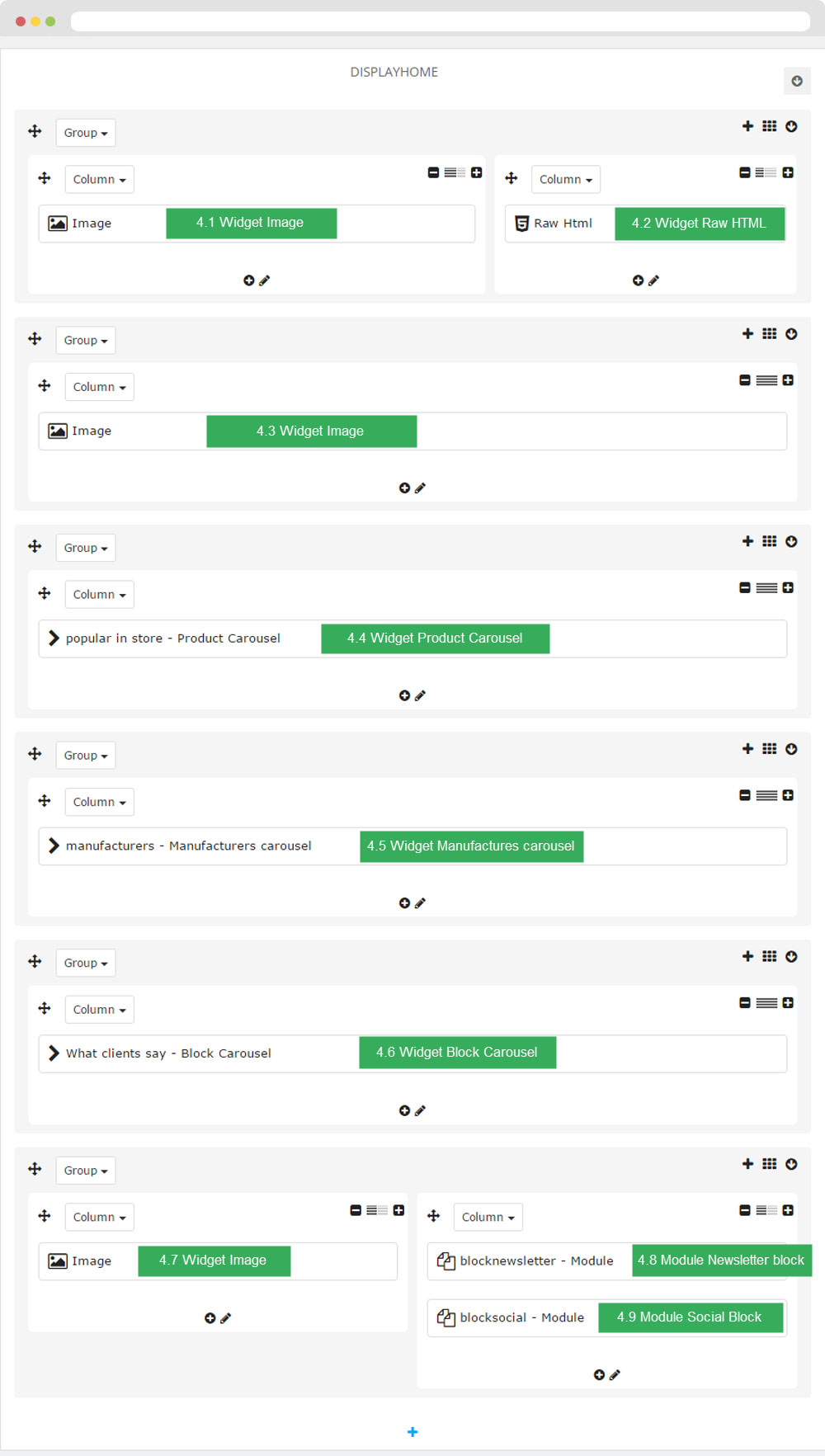
Task: Add column using plus icon in first Group
Action: click(x=747, y=126)
